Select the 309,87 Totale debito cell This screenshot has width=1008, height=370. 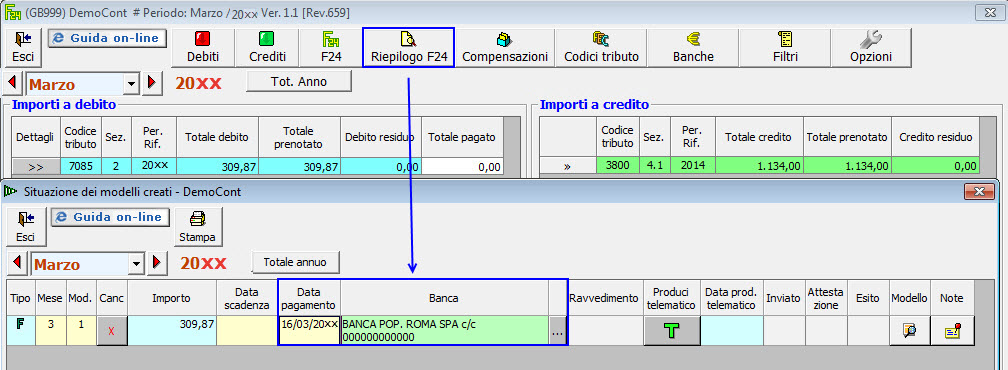click(x=217, y=166)
